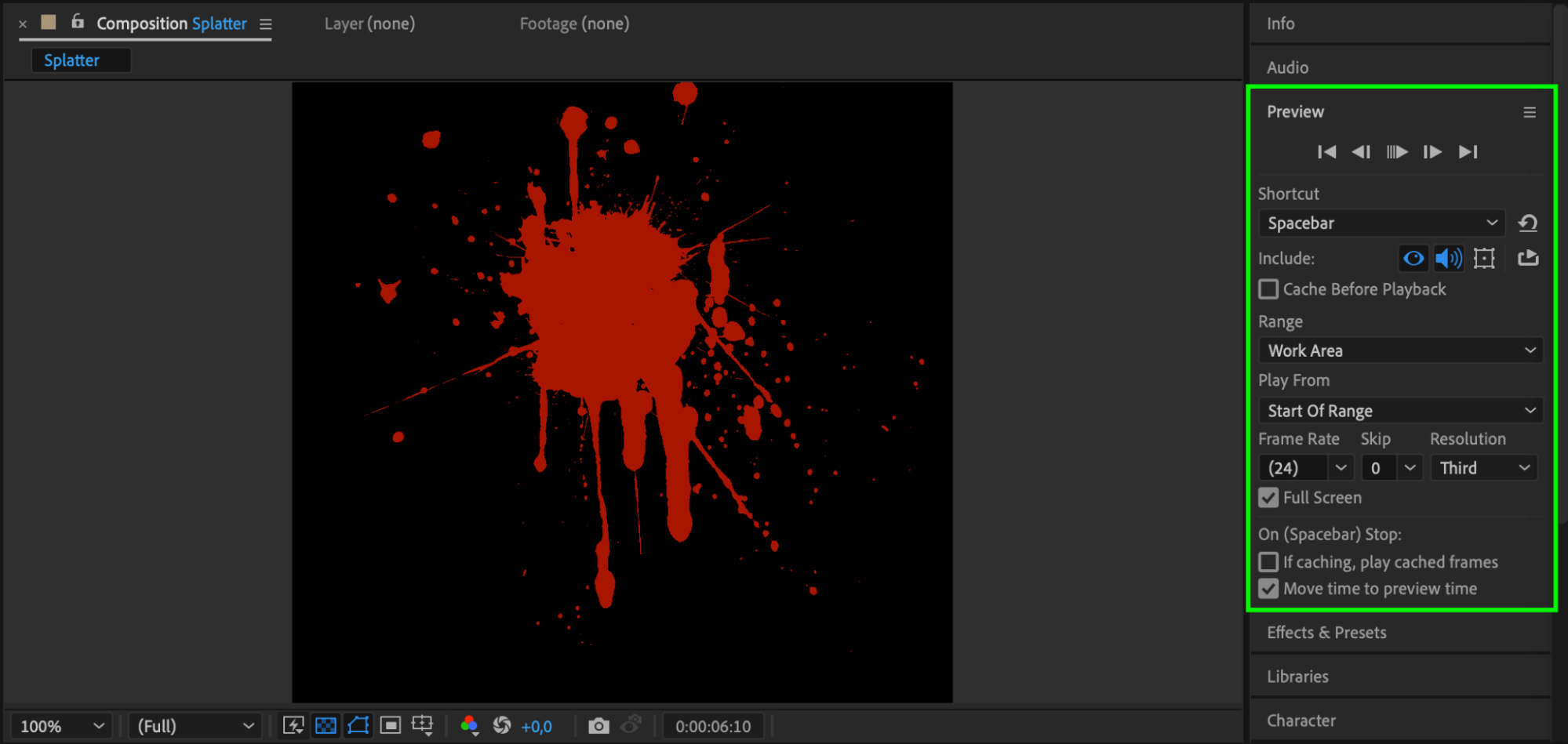
Task: Reset the preview shortcut settings
Action: point(1527,223)
